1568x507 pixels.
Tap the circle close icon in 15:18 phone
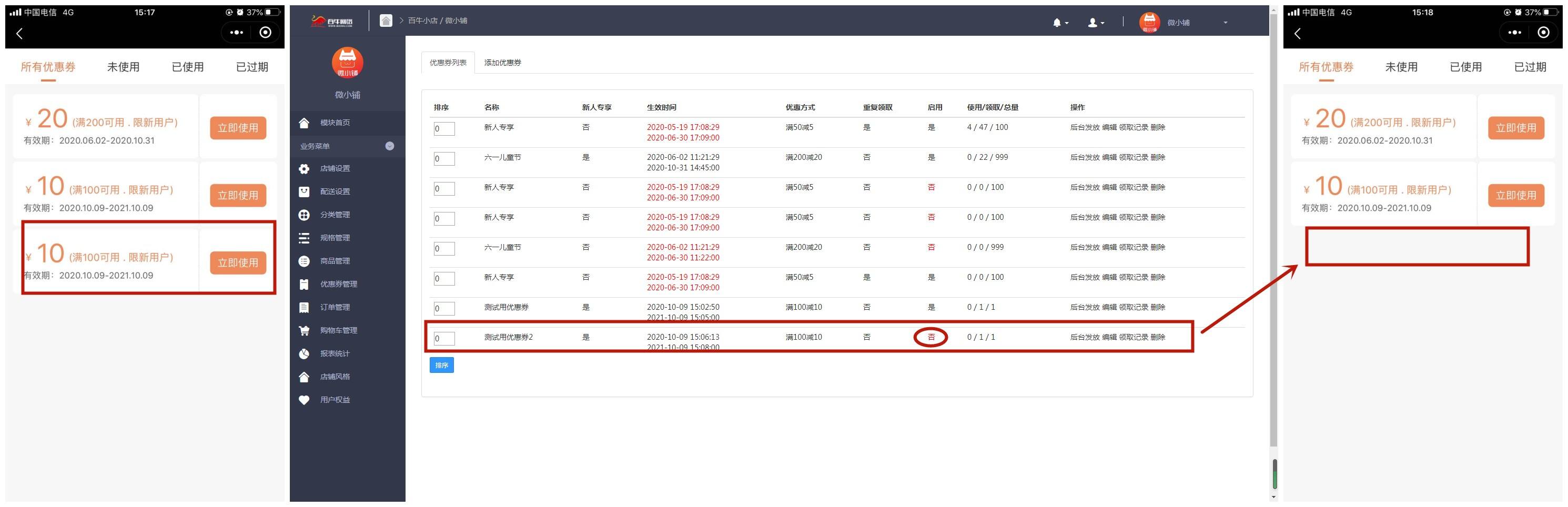click(1544, 33)
